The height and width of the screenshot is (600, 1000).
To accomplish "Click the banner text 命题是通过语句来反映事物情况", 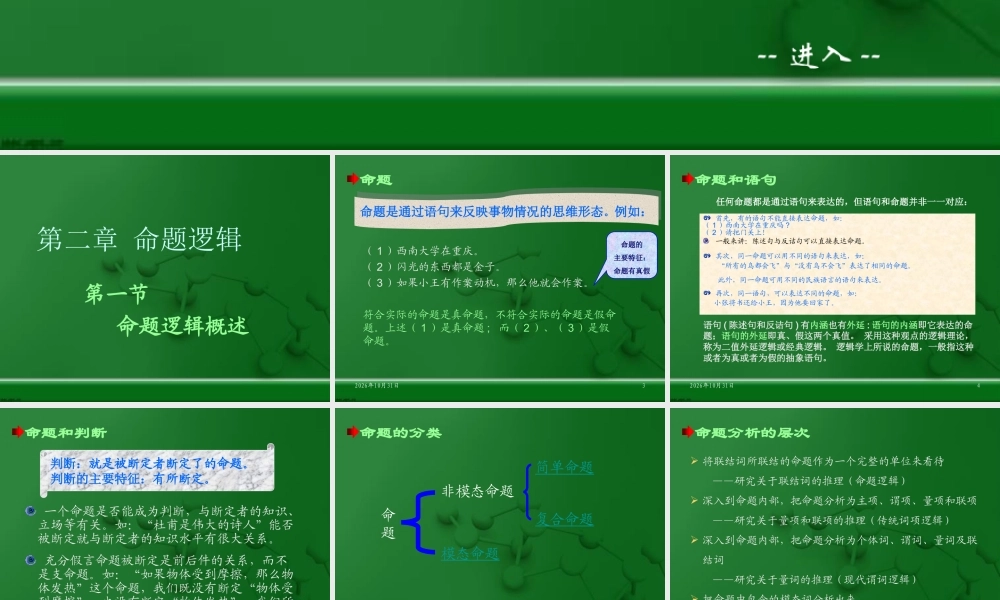I will click(x=503, y=212).
